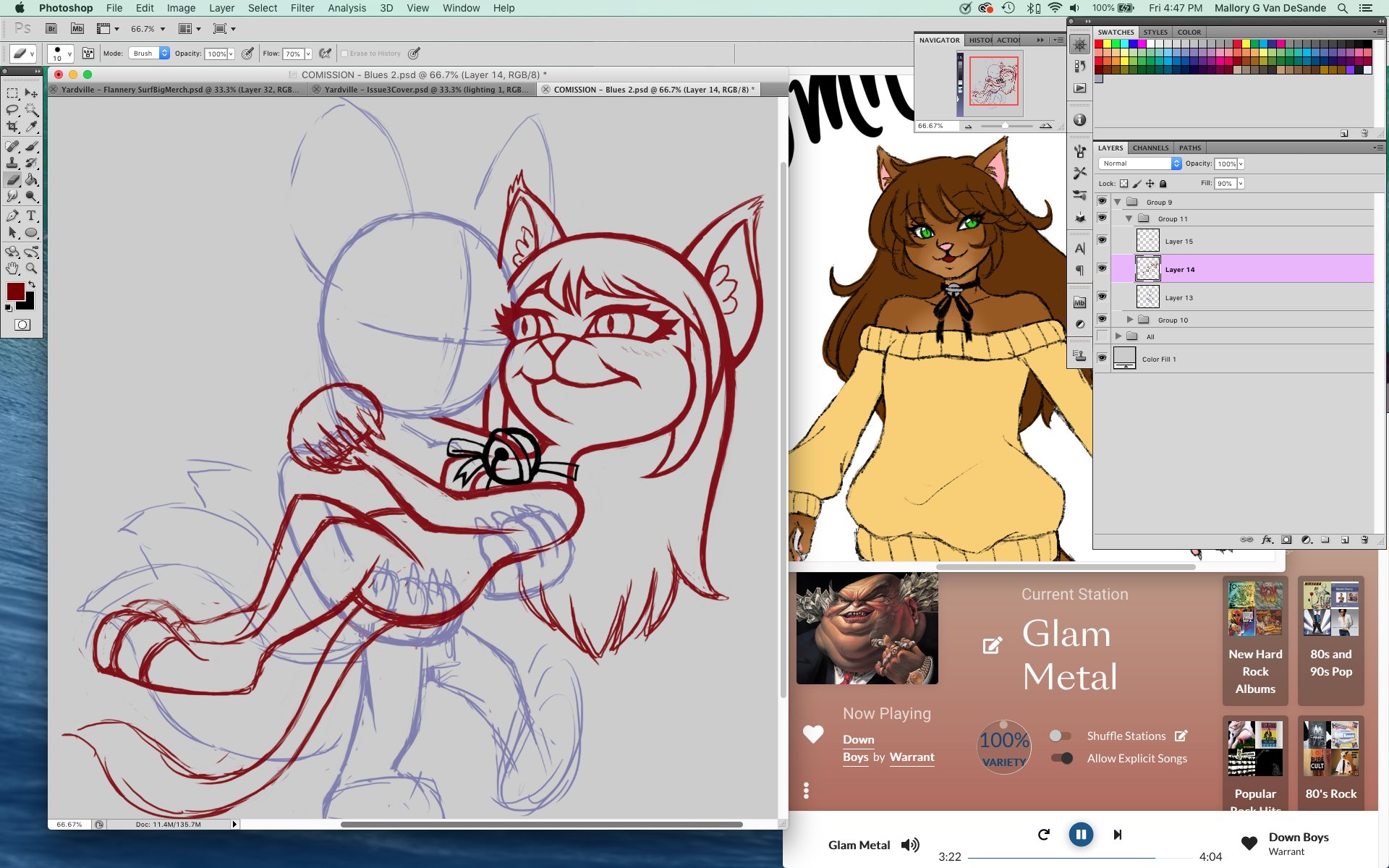The width and height of the screenshot is (1389, 868).
Task: Open the brush Mode dropdown
Action: pos(149,54)
